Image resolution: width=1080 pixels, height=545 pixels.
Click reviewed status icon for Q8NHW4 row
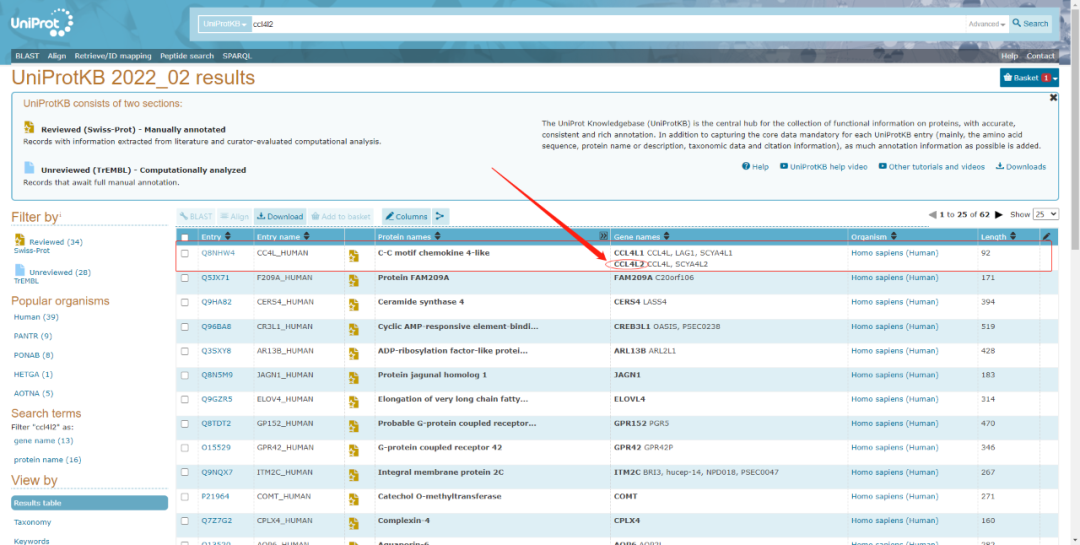[354, 257]
